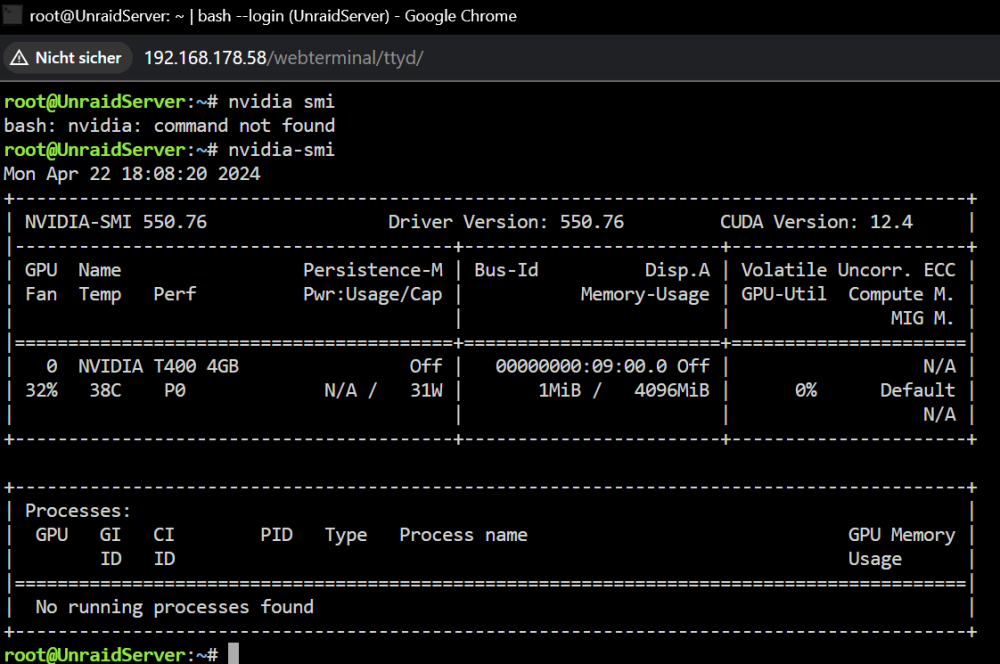Open the 'Nicht sicher' security info chip
Screen dimensions: 1000x664
point(68,58)
